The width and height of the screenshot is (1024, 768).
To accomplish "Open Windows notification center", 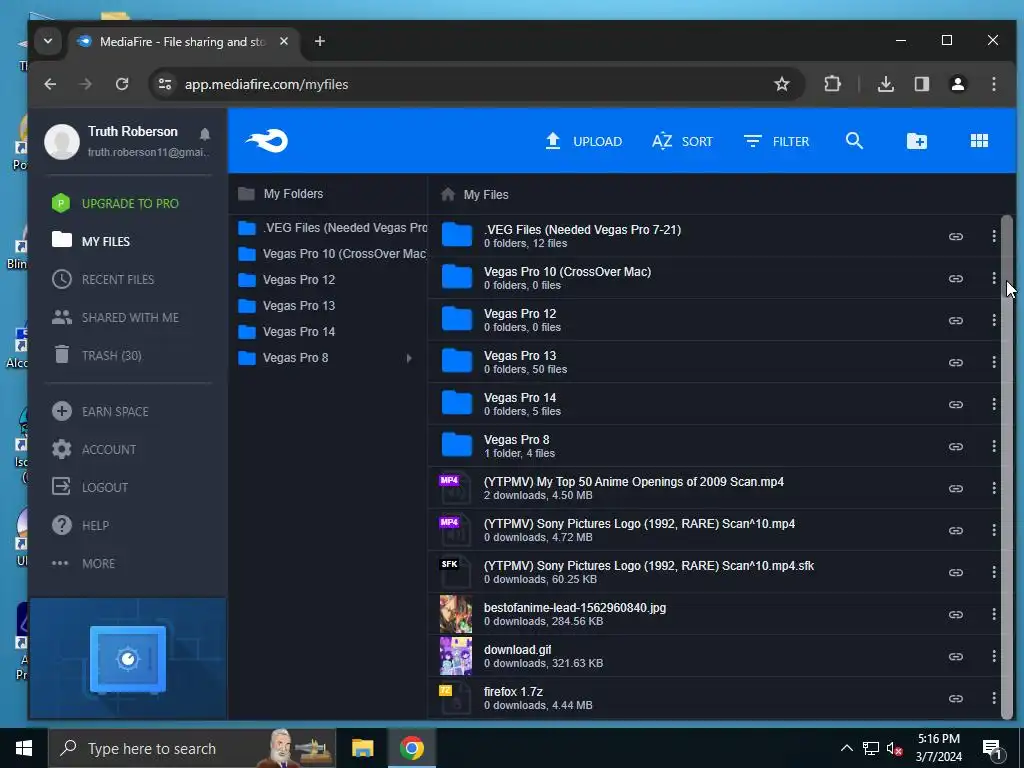I will pos(991,749).
